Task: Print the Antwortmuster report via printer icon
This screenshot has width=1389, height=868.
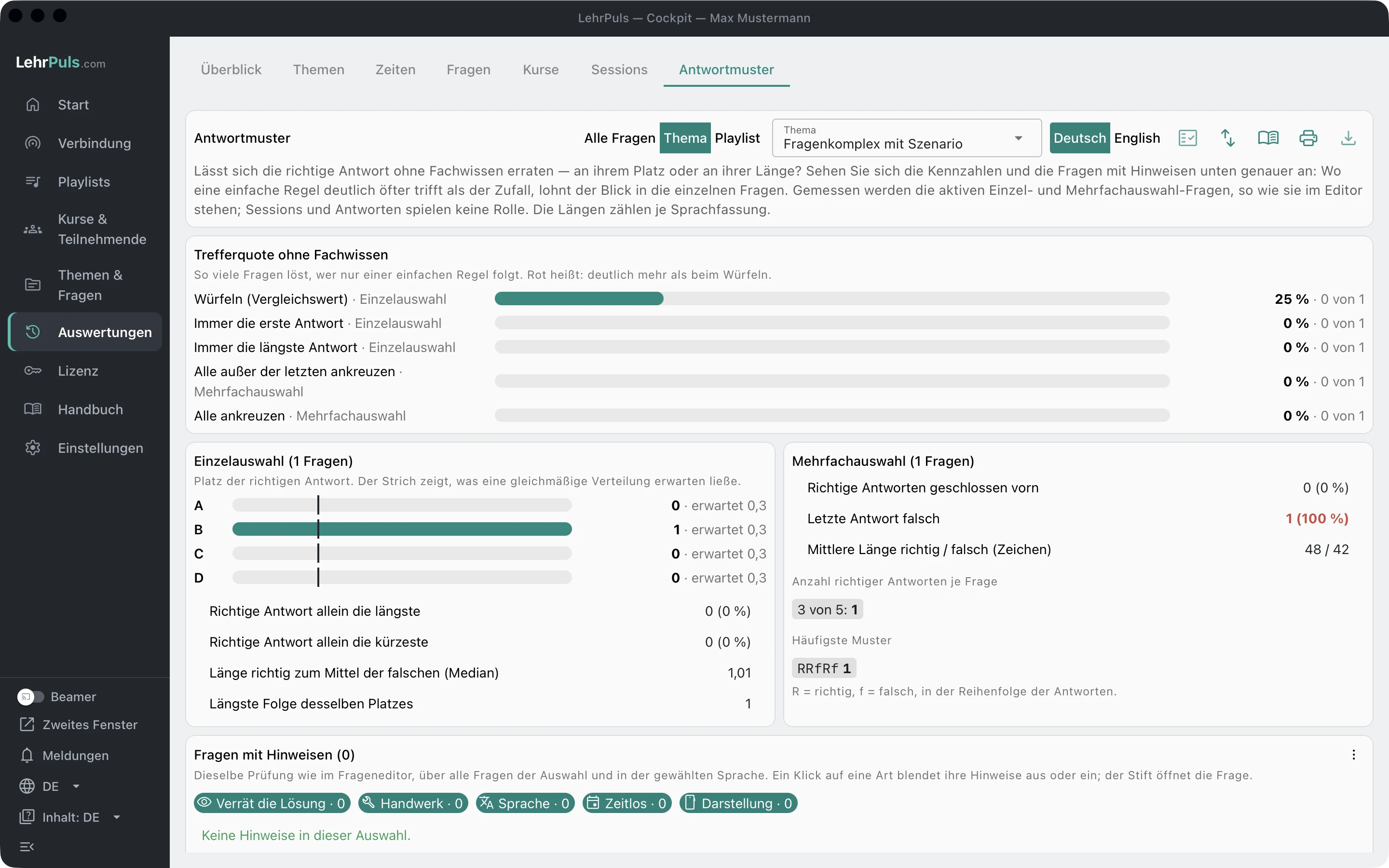Action: (x=1308, y=138)
